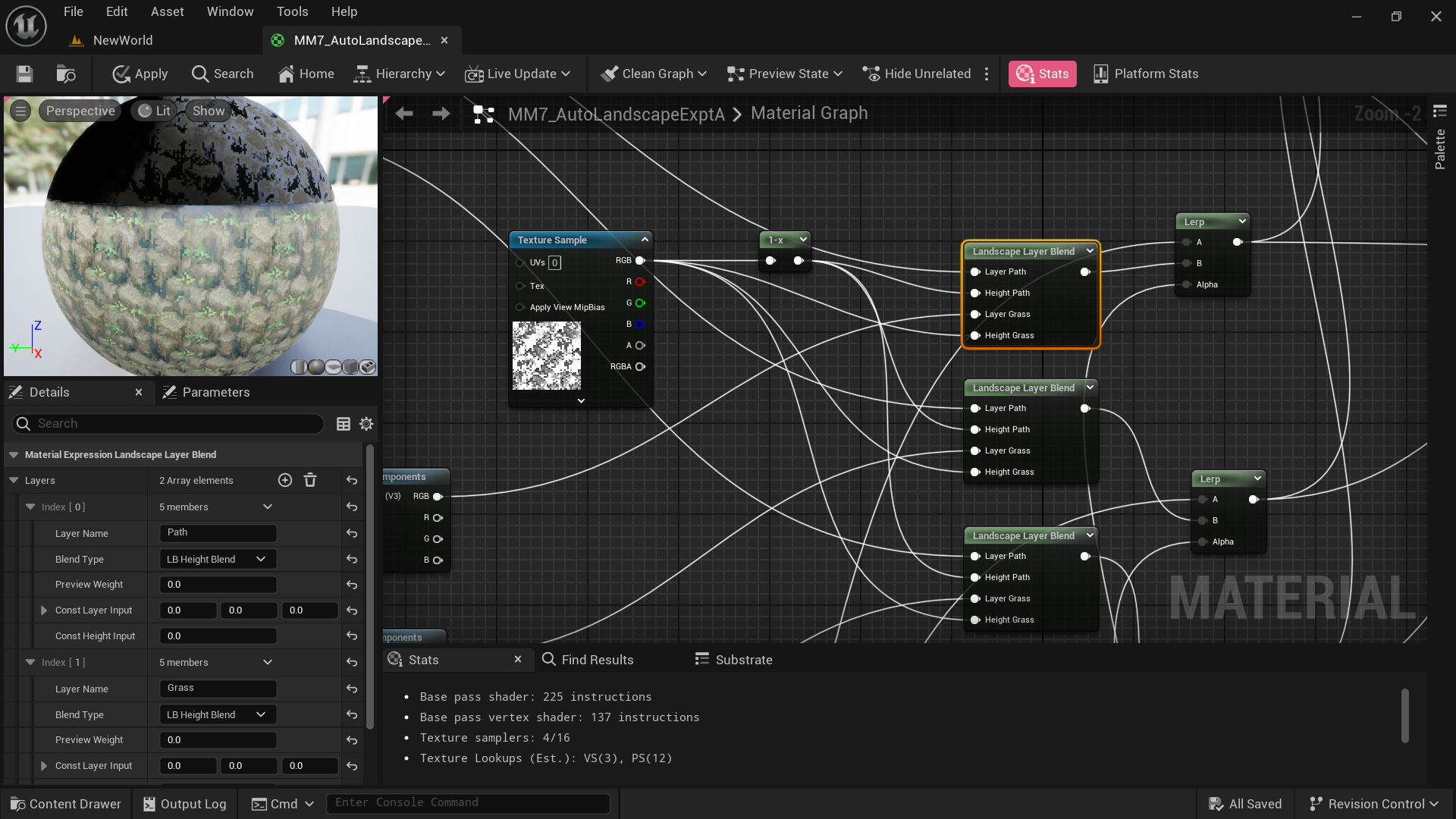The width and height of the screenshot is (1456, 819).
Task: Click the Enter Console Command field
Action: (x=467, y=802)
